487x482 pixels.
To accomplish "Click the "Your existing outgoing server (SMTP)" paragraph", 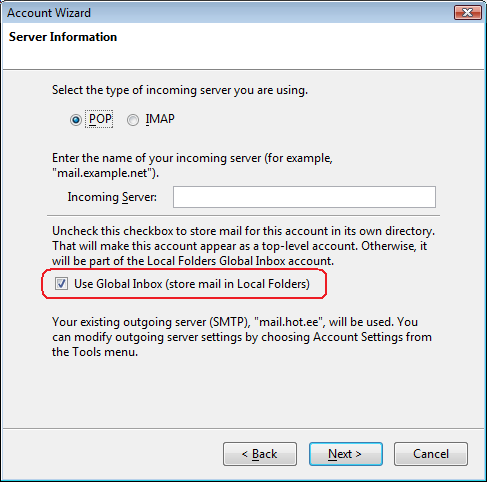I will pyautogui.click(x=242, y=337).
